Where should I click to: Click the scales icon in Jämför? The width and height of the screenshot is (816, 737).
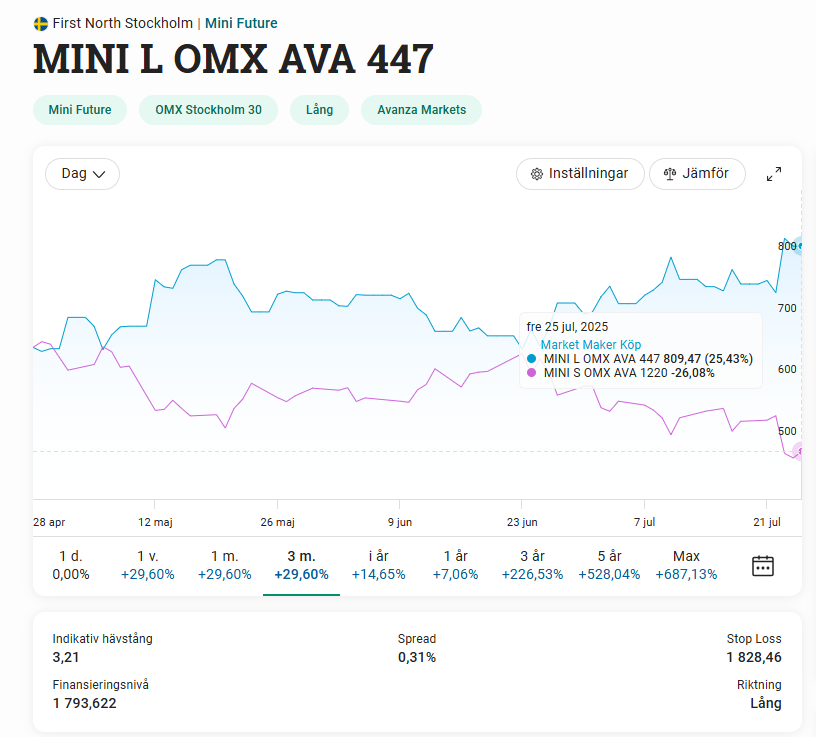tap(669, 174)
